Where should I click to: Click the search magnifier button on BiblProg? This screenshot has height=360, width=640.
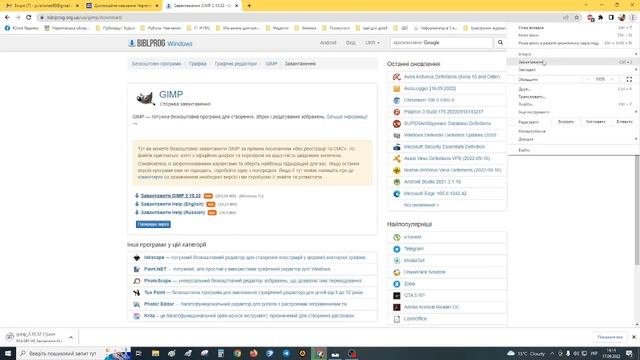click(500, 42)
